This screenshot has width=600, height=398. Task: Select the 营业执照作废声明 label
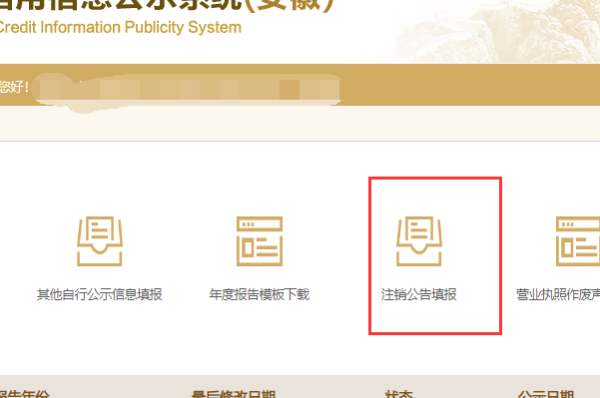(x=558, y=294)
